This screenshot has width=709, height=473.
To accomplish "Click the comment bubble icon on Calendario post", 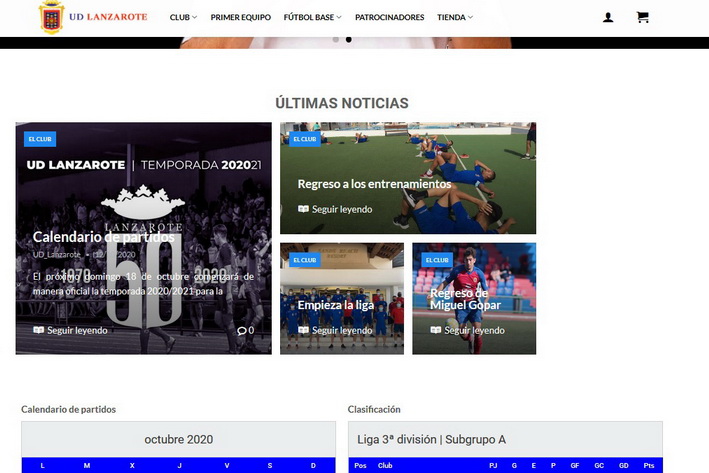I will coord(242,330).
